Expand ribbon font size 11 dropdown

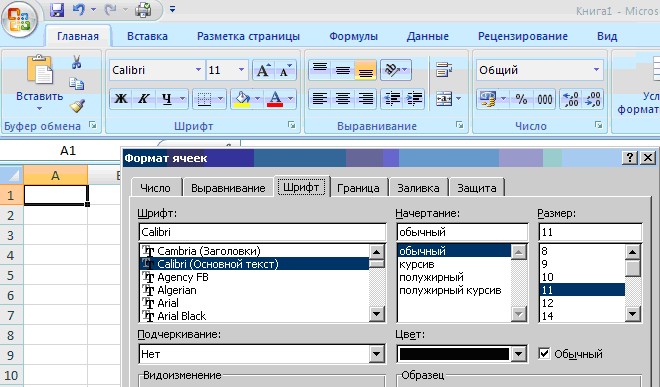[x=241, y=69]
